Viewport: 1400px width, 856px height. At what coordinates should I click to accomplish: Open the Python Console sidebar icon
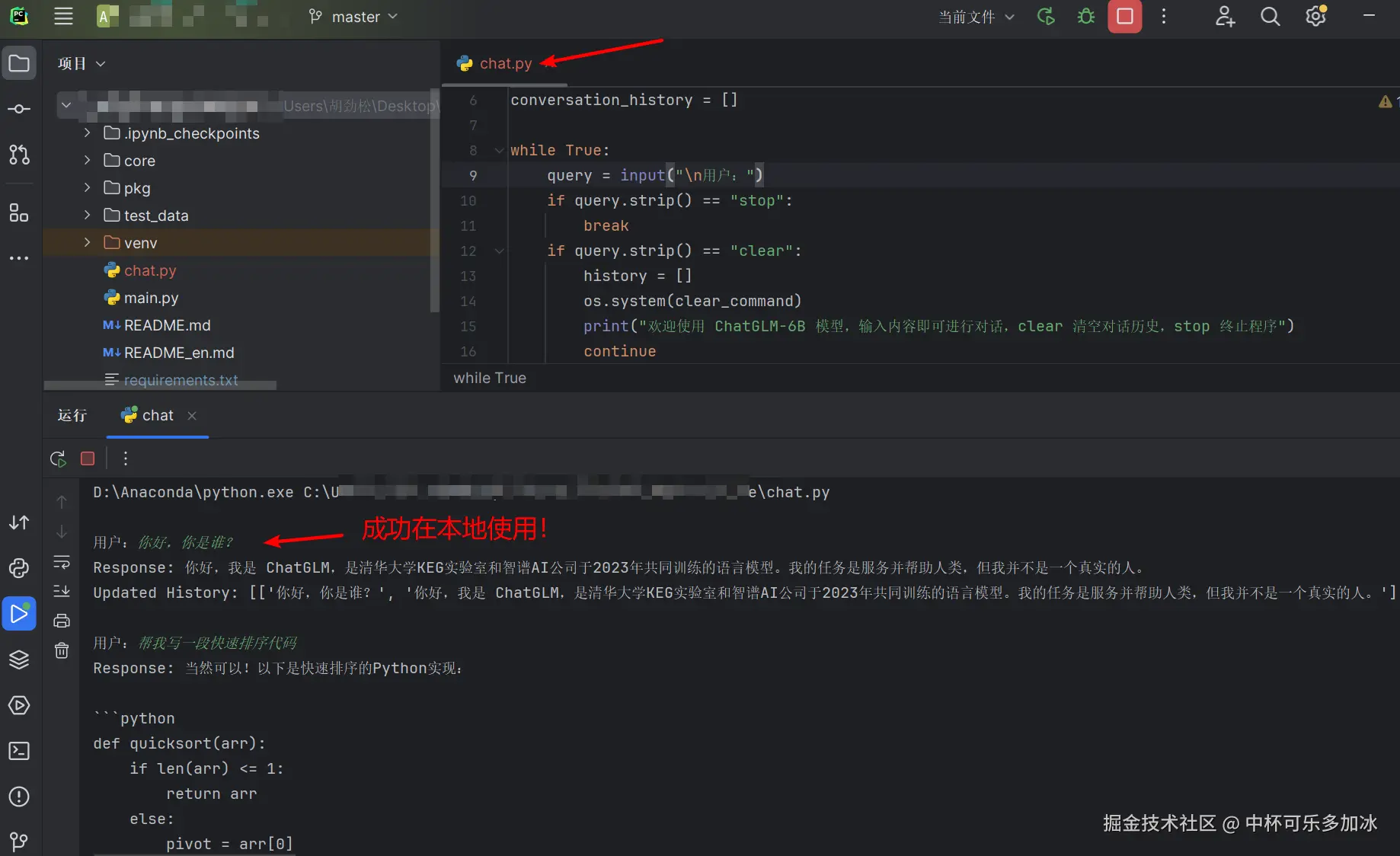(x=19, y=568)
